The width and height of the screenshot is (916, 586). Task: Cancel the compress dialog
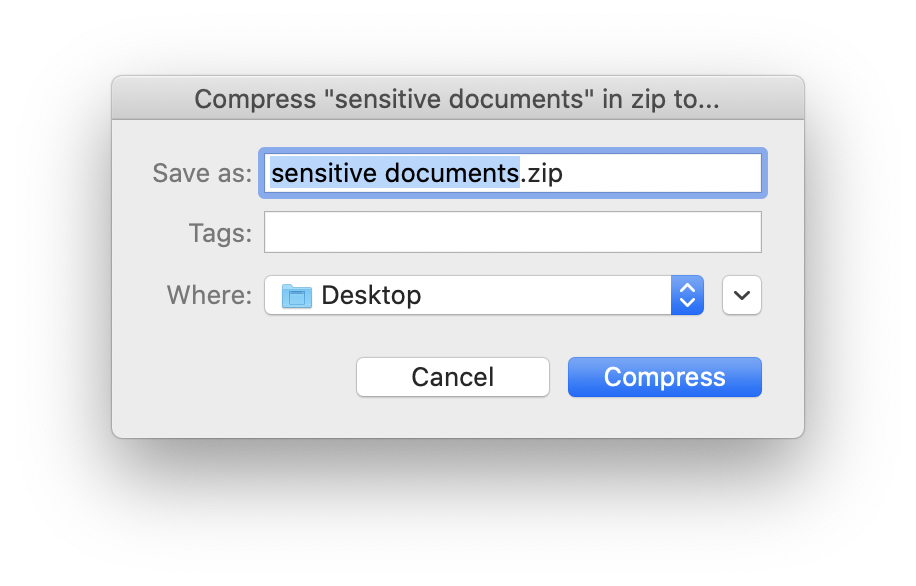point(452,377)
